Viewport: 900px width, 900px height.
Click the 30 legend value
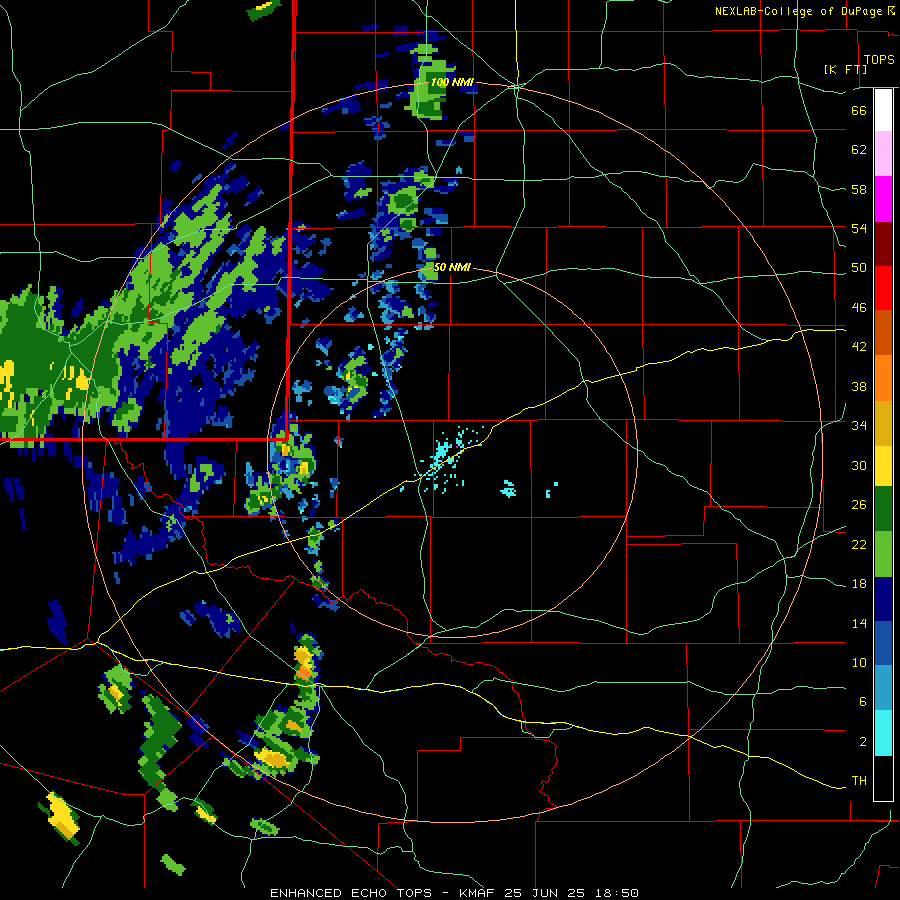(x=859, y=465)
